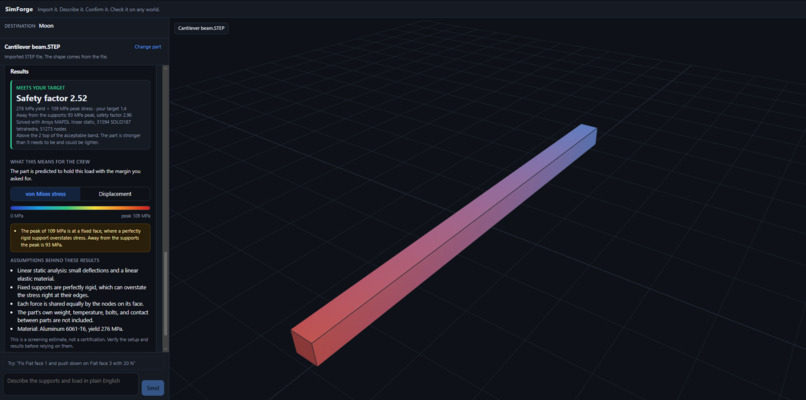Click the Send button

tap(153, 388)
